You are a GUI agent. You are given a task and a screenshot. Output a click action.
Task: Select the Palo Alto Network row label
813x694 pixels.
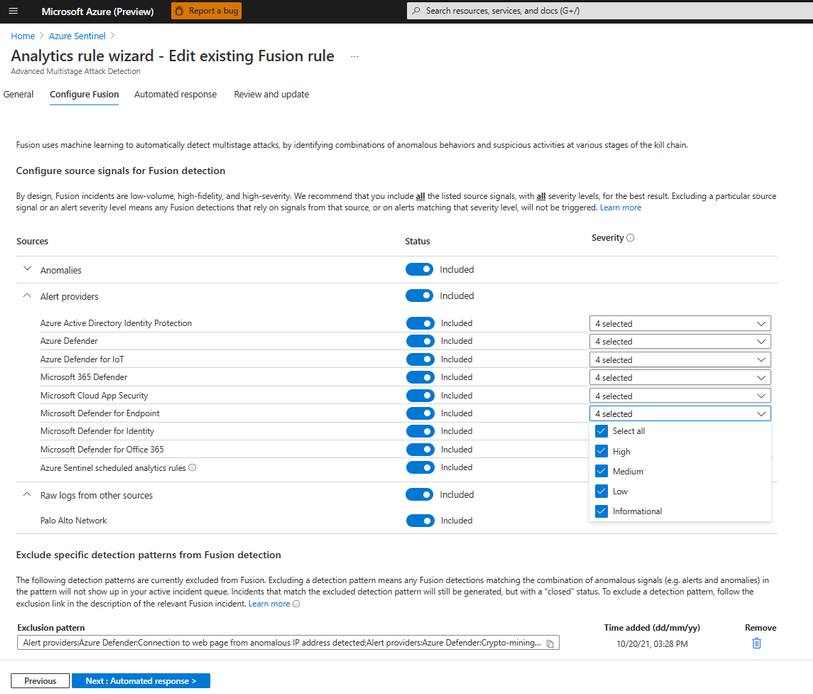pos(74,520)
